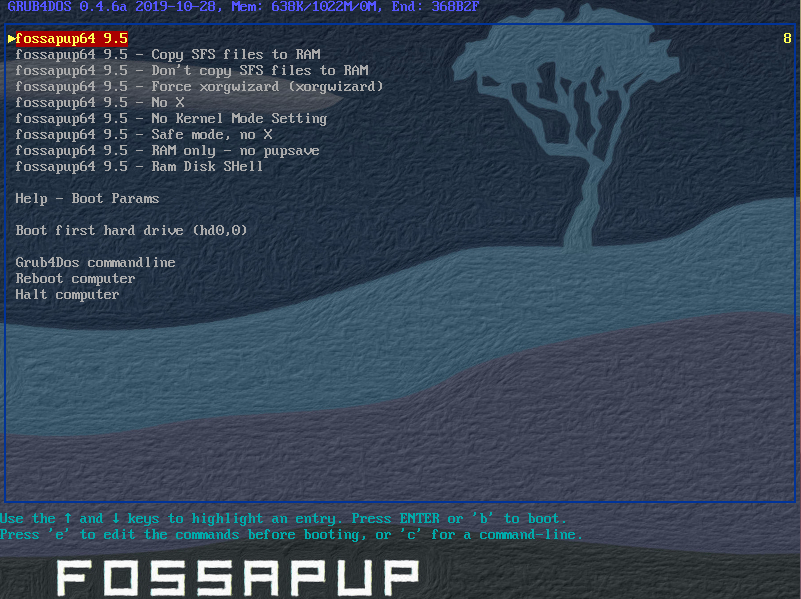
Task: Click the 'Press ENTER or 'b' to boot' hint
Action: point(459,519)
